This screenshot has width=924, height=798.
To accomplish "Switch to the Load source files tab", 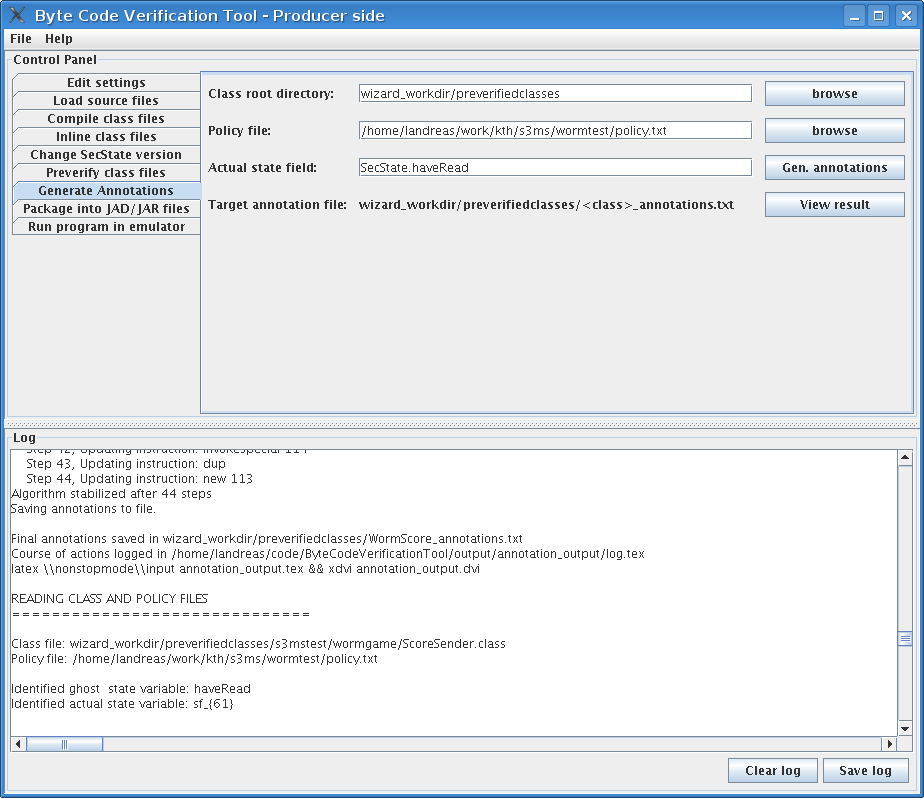I will coord(106,101).
